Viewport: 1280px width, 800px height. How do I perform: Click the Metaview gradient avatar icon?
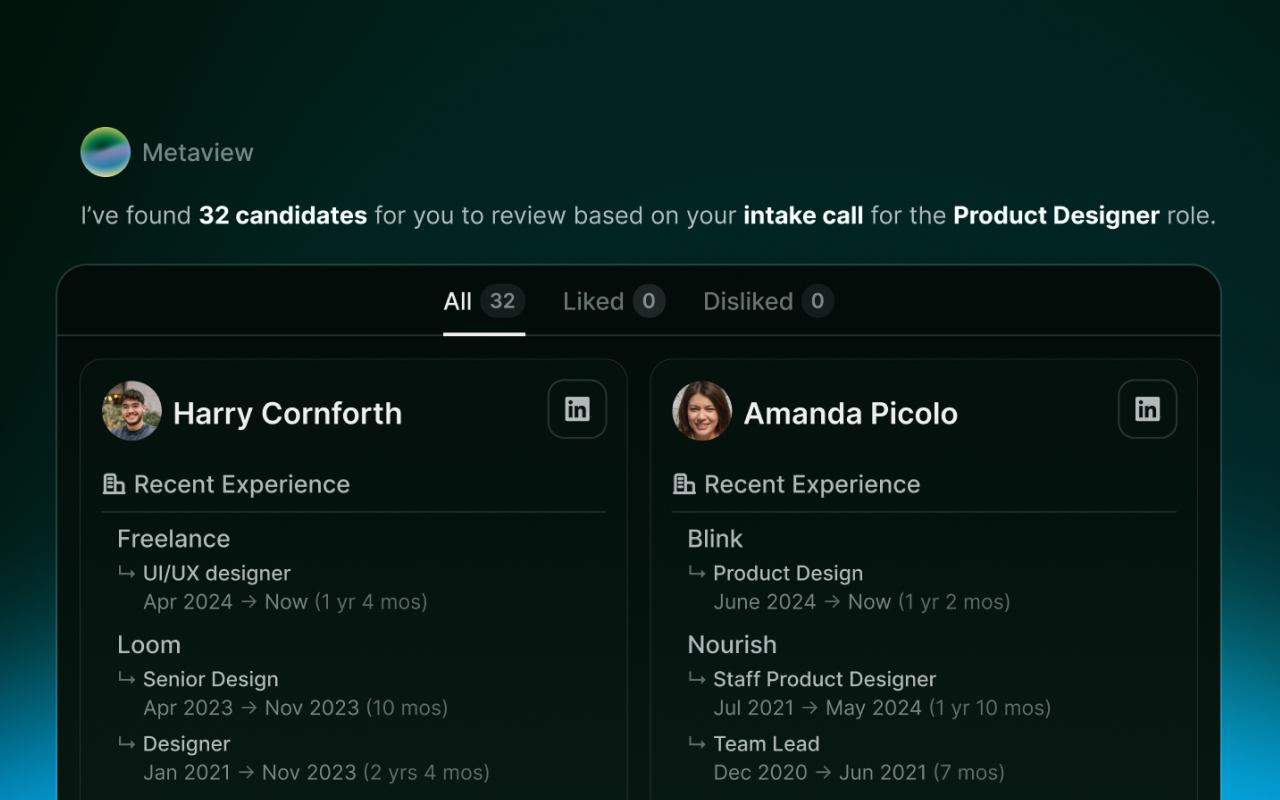pyautogui.click(x=106, y=152)
